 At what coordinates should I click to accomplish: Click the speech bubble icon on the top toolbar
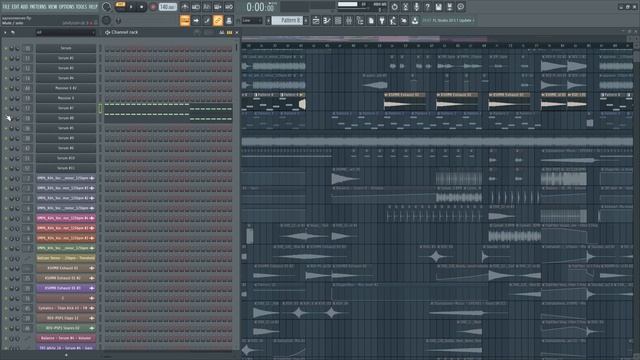pyautogui.click(x=460, y=7)
